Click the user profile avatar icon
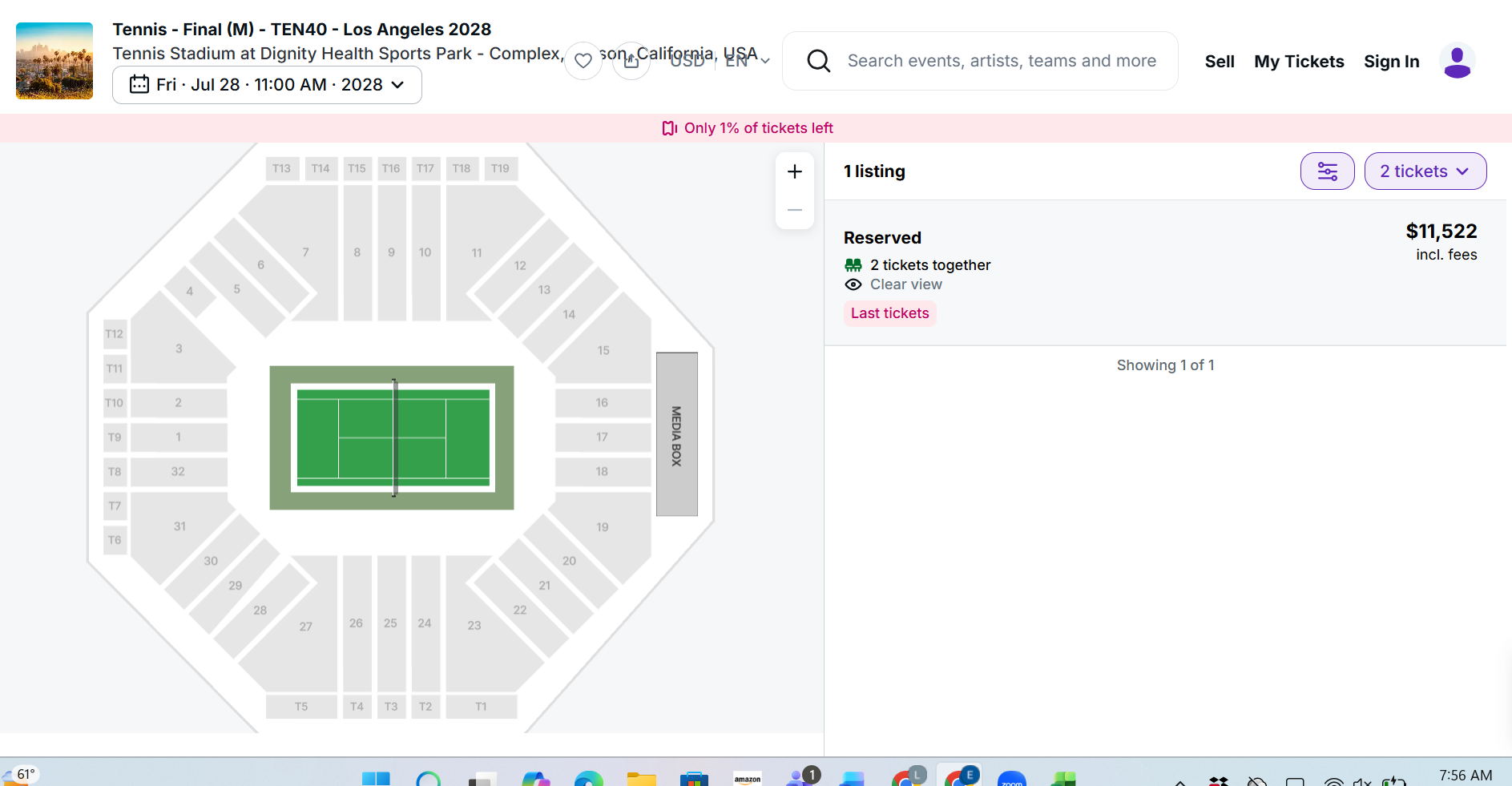The height and width of the screenshot is (786, 1512). coord(1457,61)
